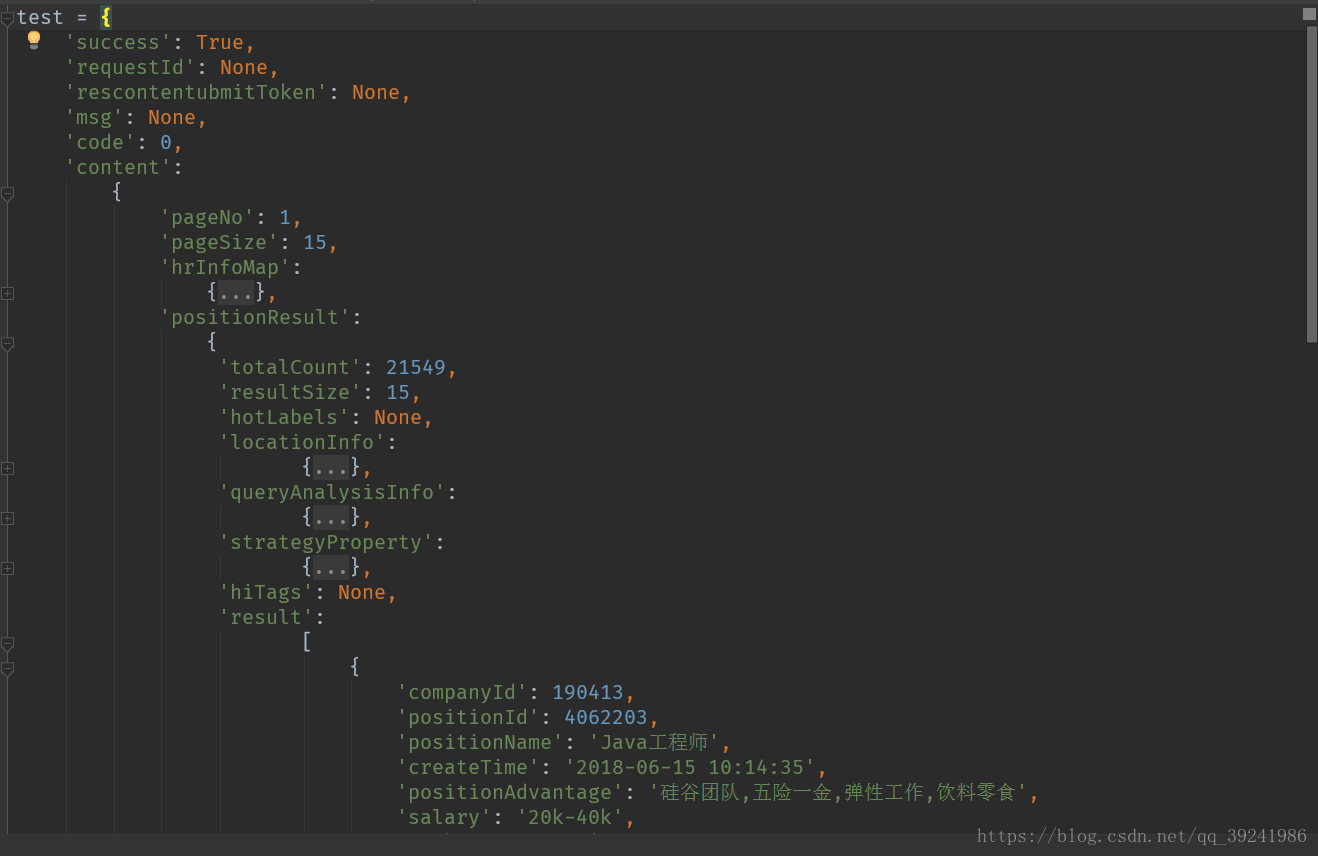This screenshot has height=856, width=1318.
Task: Click the 'salary' key
Action: [x=444, y=817]
